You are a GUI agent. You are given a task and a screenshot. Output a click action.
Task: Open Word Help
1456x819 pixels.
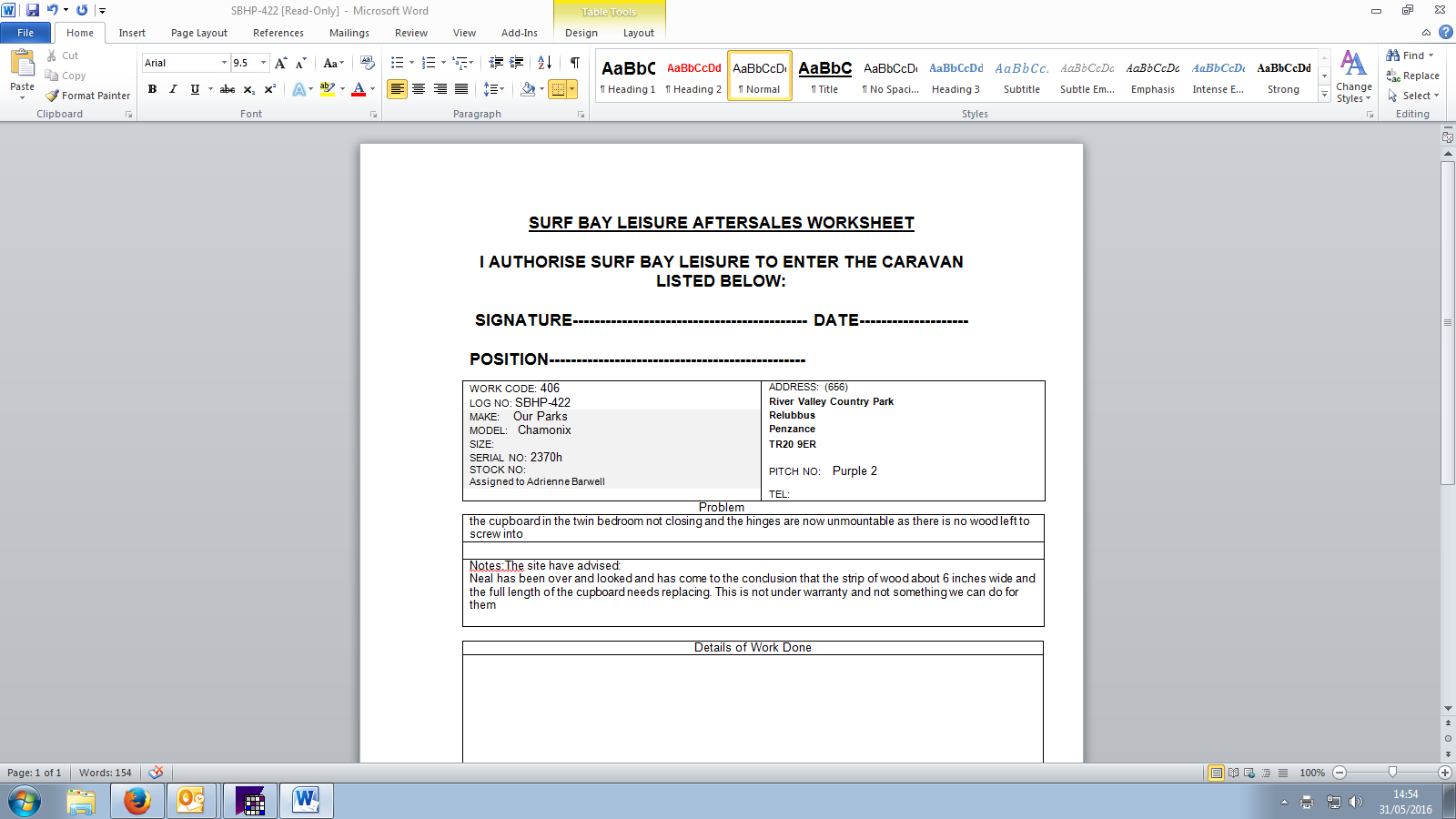[x=1445, y=32]
